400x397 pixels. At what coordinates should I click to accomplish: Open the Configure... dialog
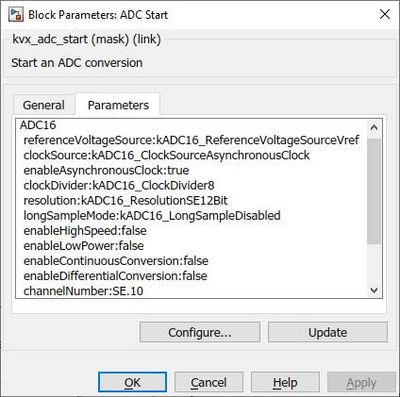coord(200,332)
